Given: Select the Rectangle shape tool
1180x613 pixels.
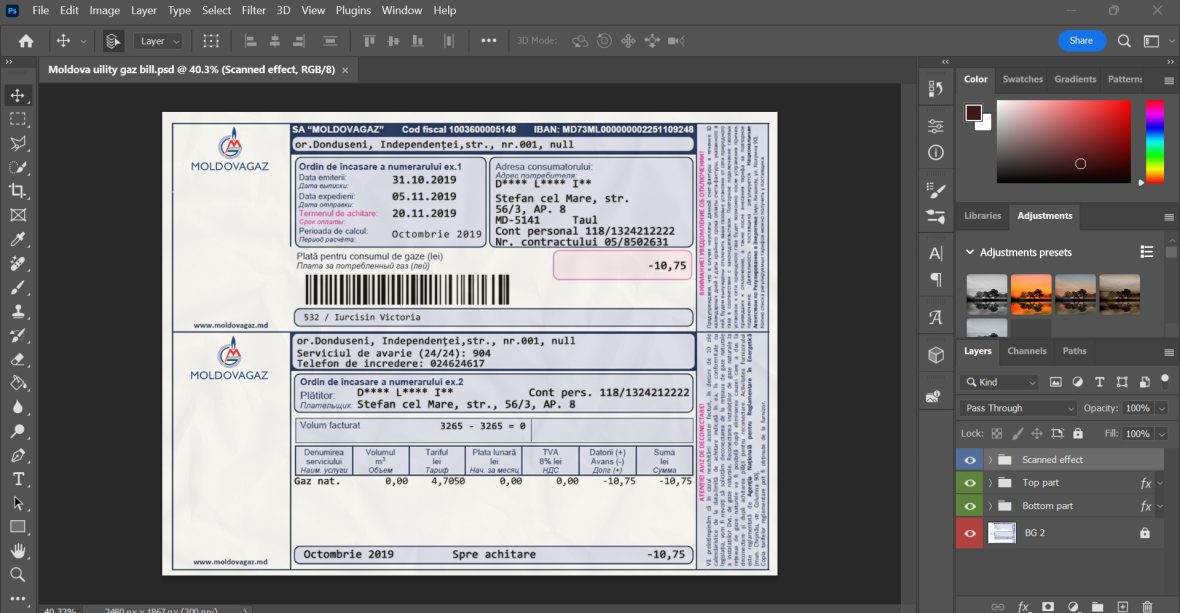Looking at the screenshot, I should tap(17, 527).
